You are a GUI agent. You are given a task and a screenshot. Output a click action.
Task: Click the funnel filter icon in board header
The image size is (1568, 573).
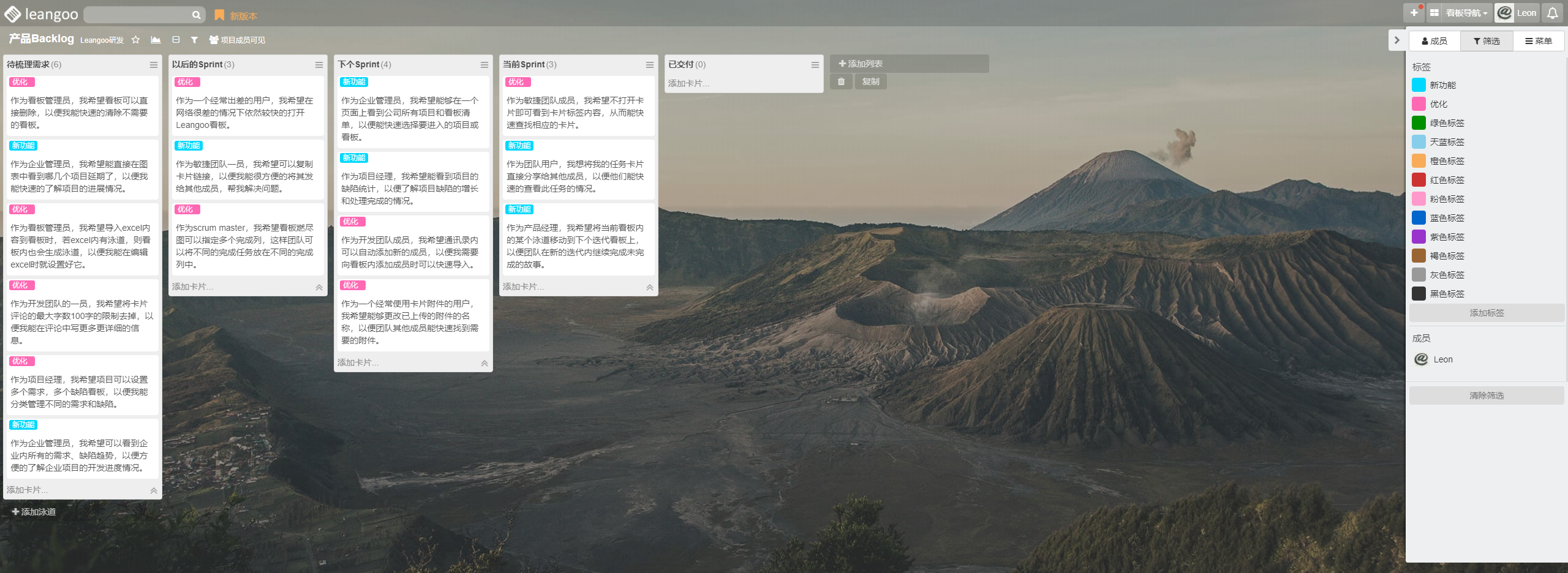pyautogui.click(x=194, y=40)
